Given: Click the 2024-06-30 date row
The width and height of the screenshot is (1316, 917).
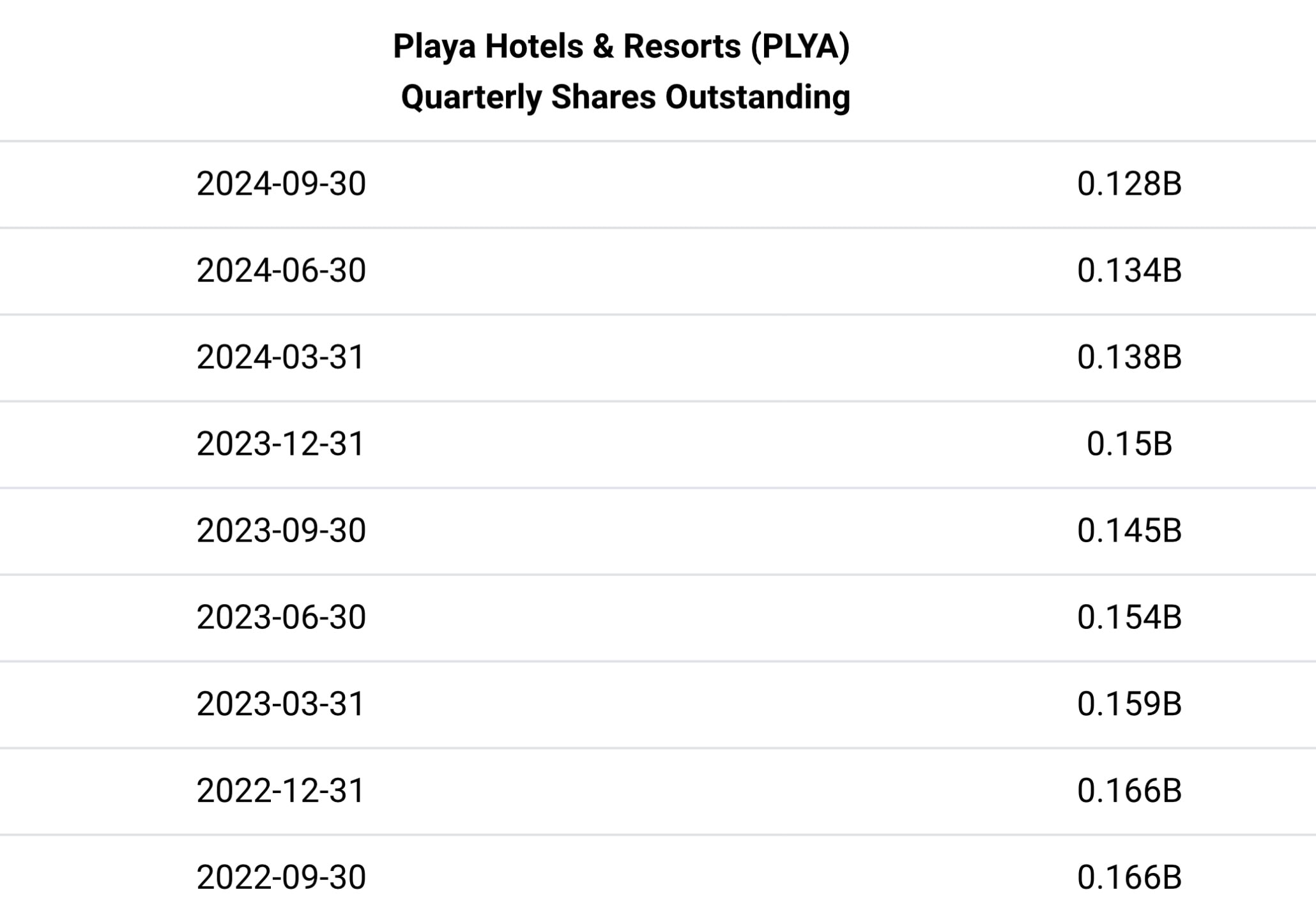Looking at the screenshot, I should [281, 271].
